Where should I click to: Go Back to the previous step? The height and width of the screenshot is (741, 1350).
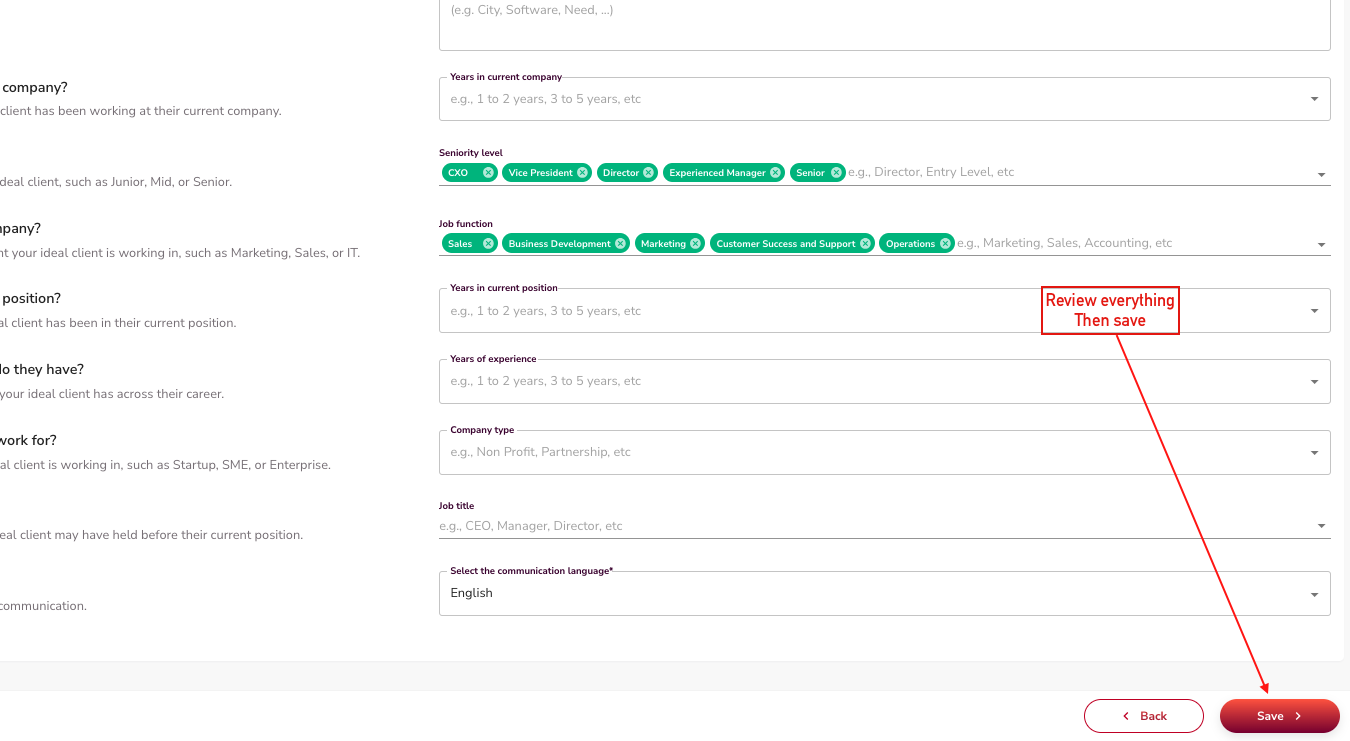1143,716
